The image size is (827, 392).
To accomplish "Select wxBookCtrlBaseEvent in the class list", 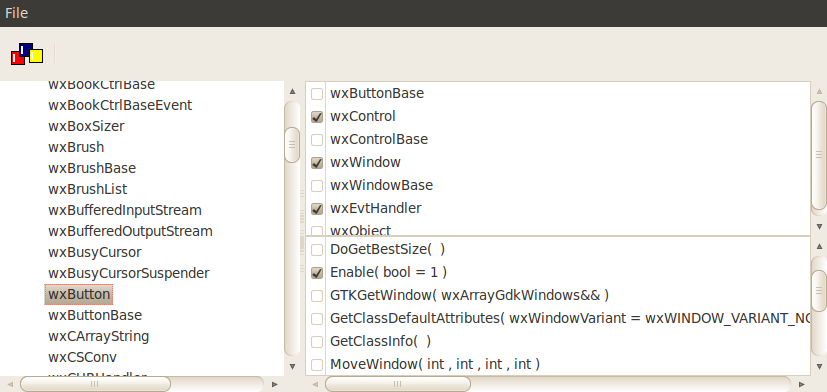I will click(x=120, y=105).
